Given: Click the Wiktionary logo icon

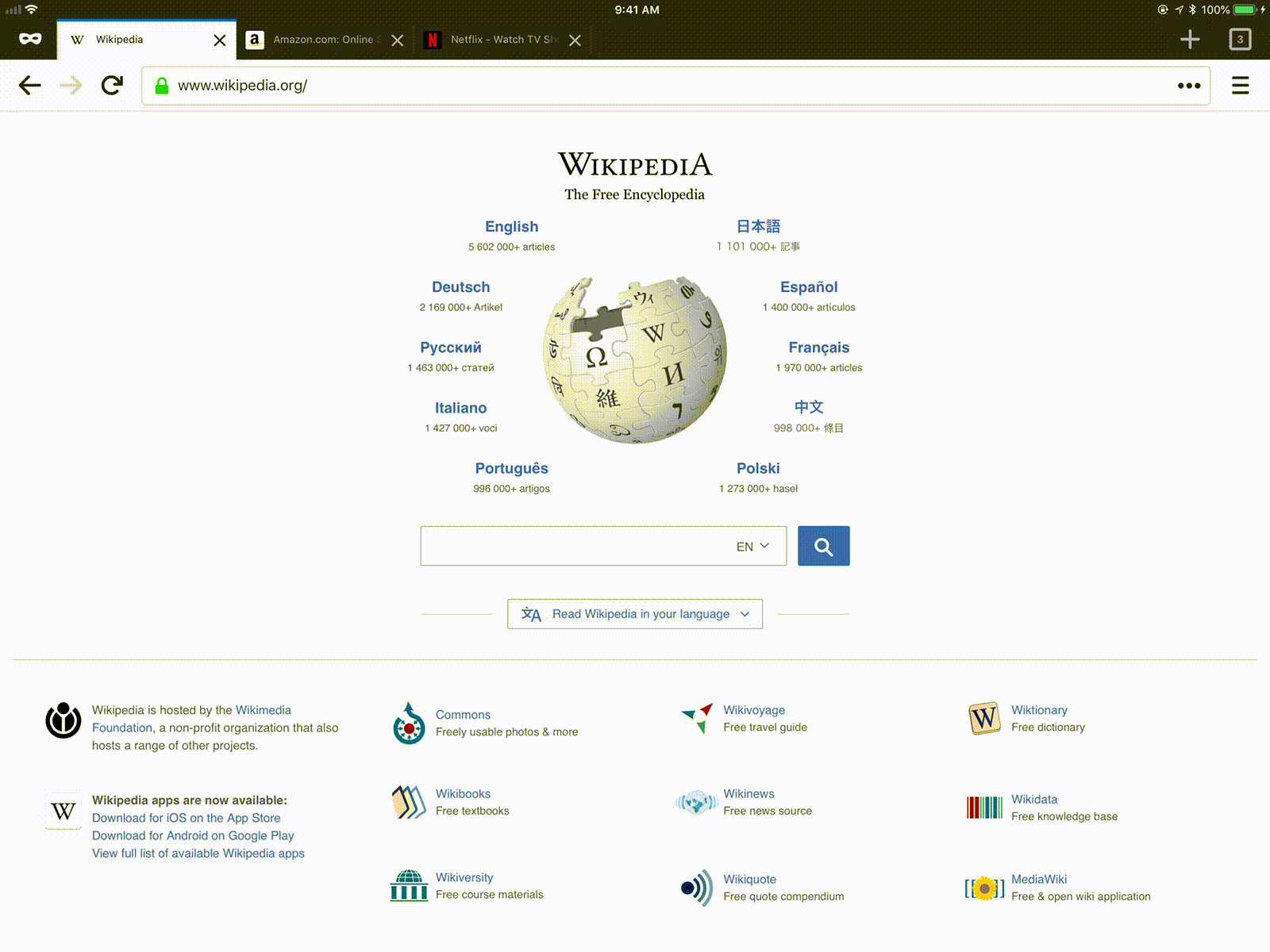Looking at the screenshot, I should coord(984,718).
